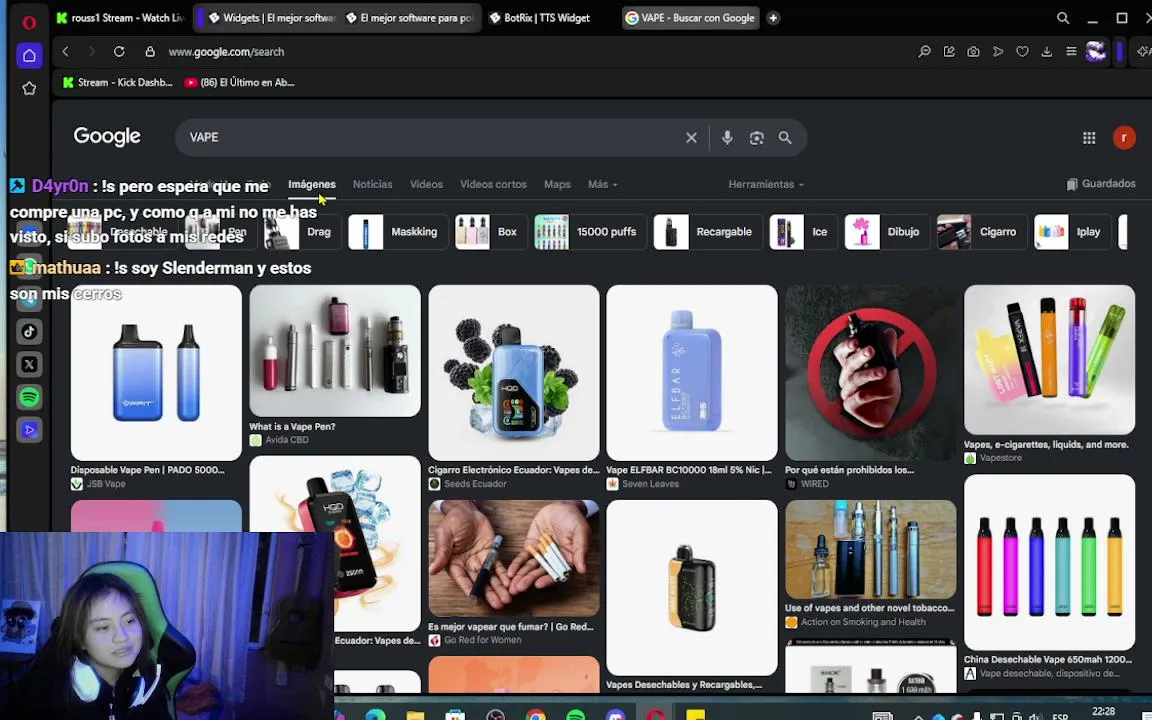Open the Vapestore e-cigarettes image
Viewport: 1152px width, 720px height.
tap(1049, 360)
